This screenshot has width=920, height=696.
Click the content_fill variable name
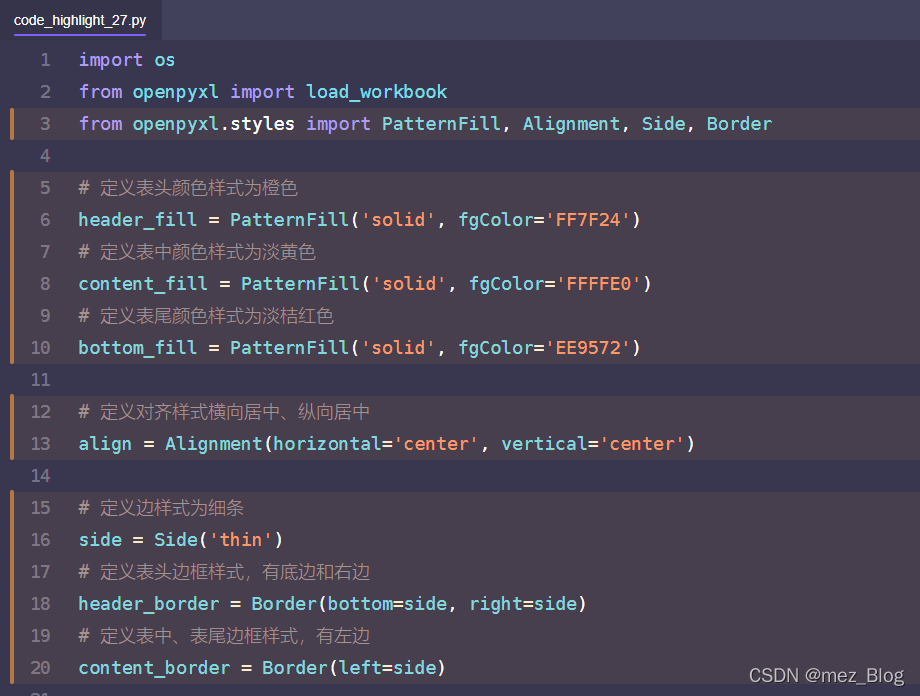click(143, 284)
